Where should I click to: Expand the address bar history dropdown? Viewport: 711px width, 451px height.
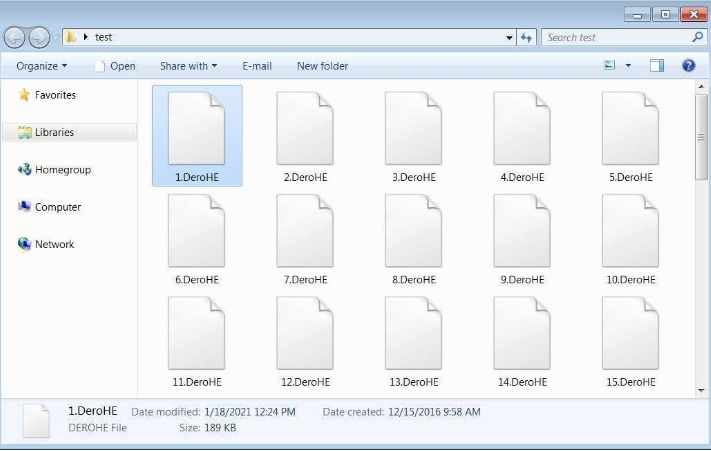(x=510, y=38)
